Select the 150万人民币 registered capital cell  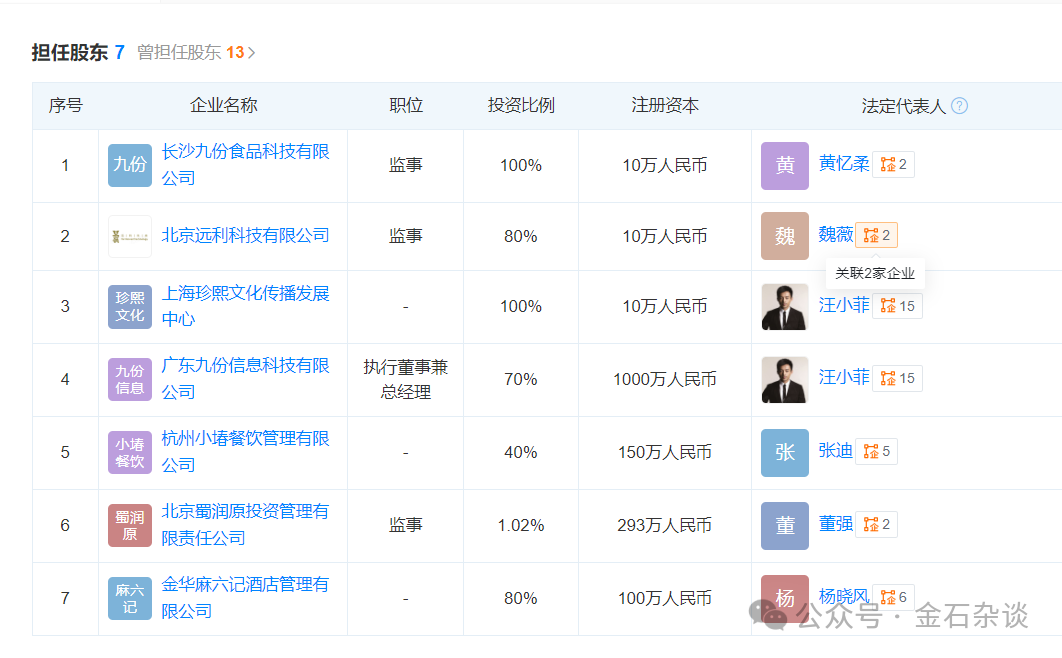coord(664,452)
